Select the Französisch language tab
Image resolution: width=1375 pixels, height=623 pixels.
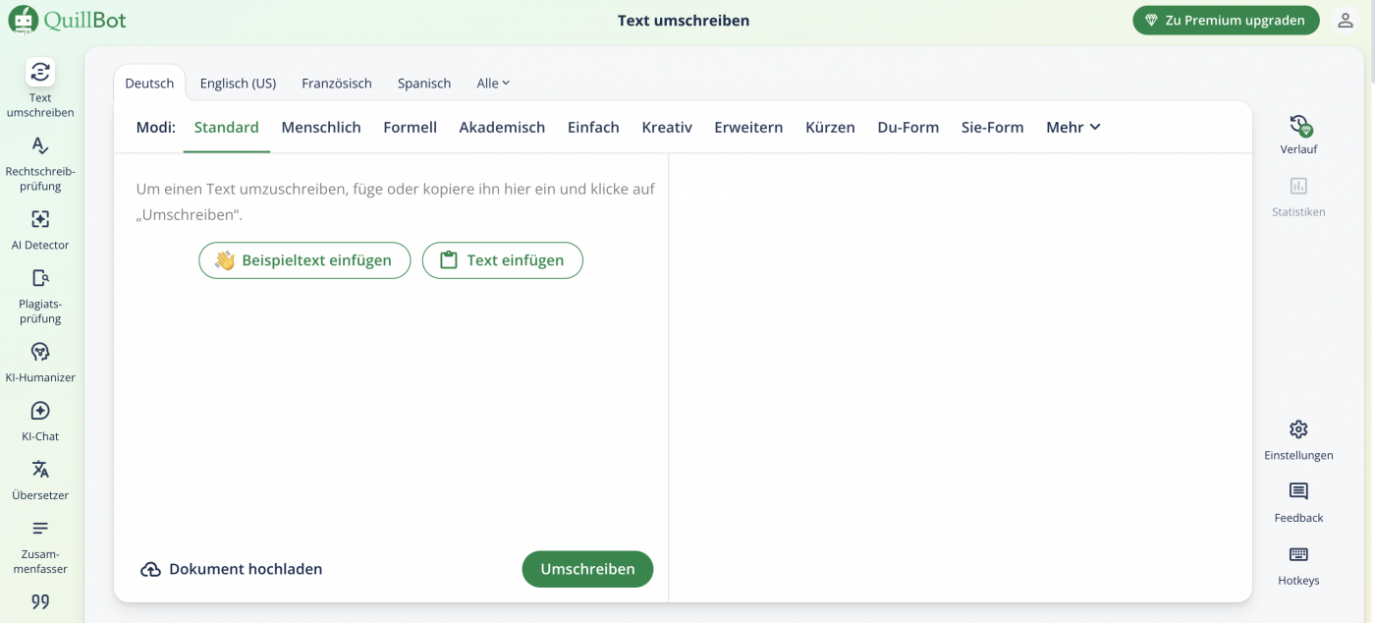(x=336, y=83)
